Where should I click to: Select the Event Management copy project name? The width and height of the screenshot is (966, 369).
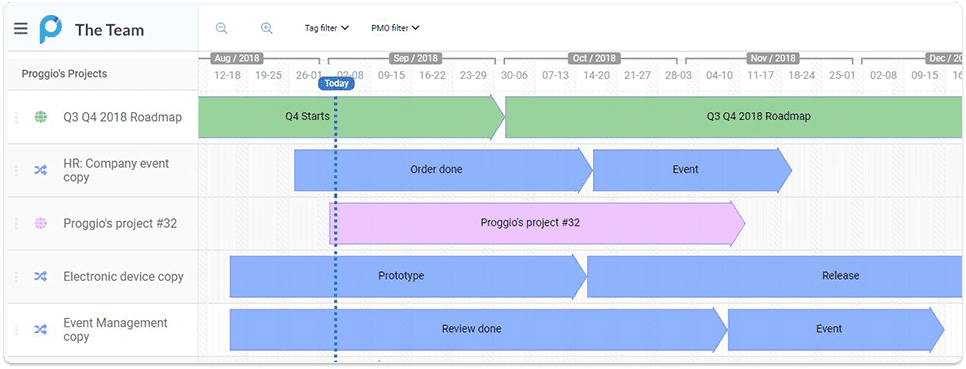(115, 330)
